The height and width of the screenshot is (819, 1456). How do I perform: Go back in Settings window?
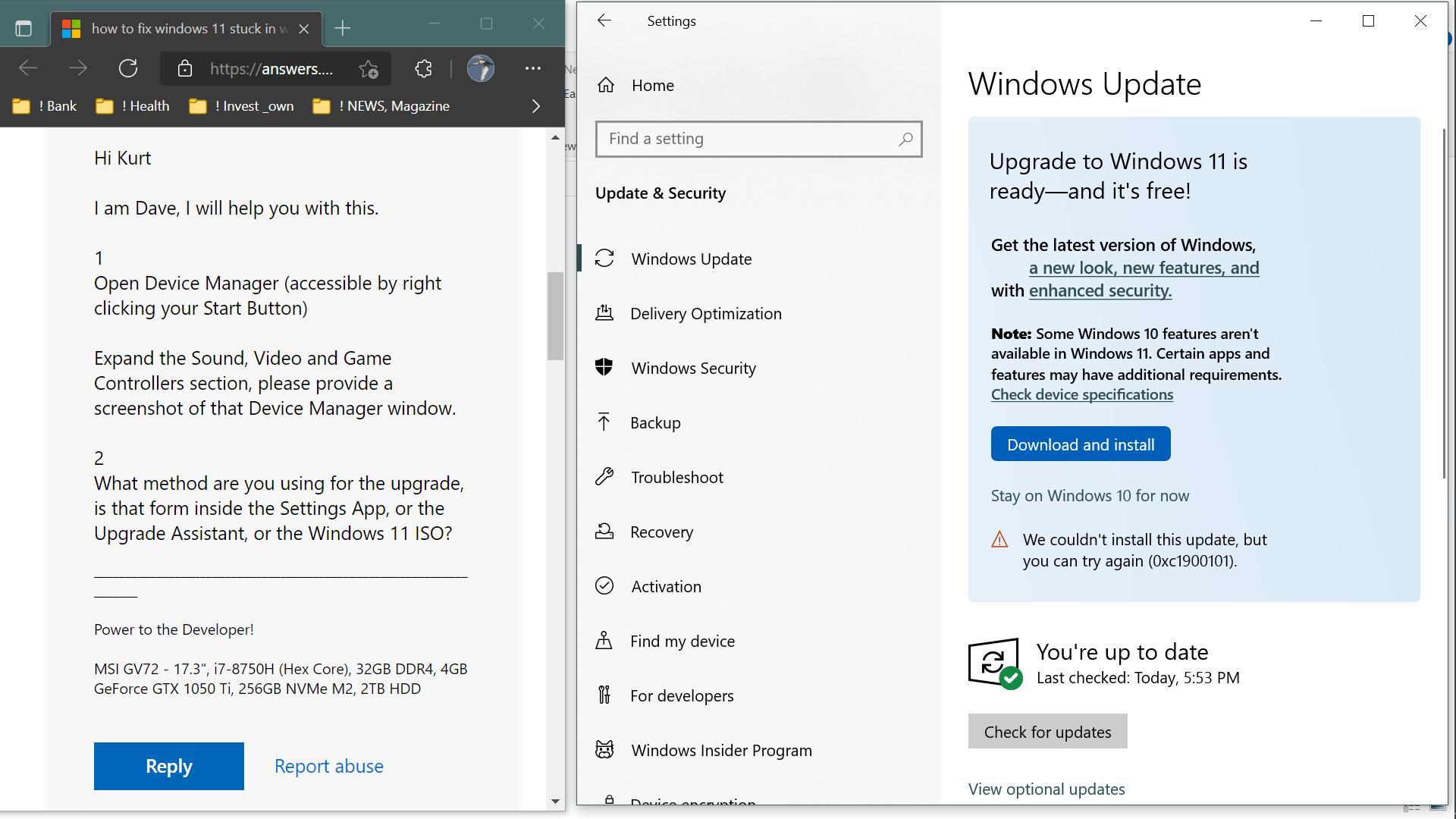pos(604,20)
